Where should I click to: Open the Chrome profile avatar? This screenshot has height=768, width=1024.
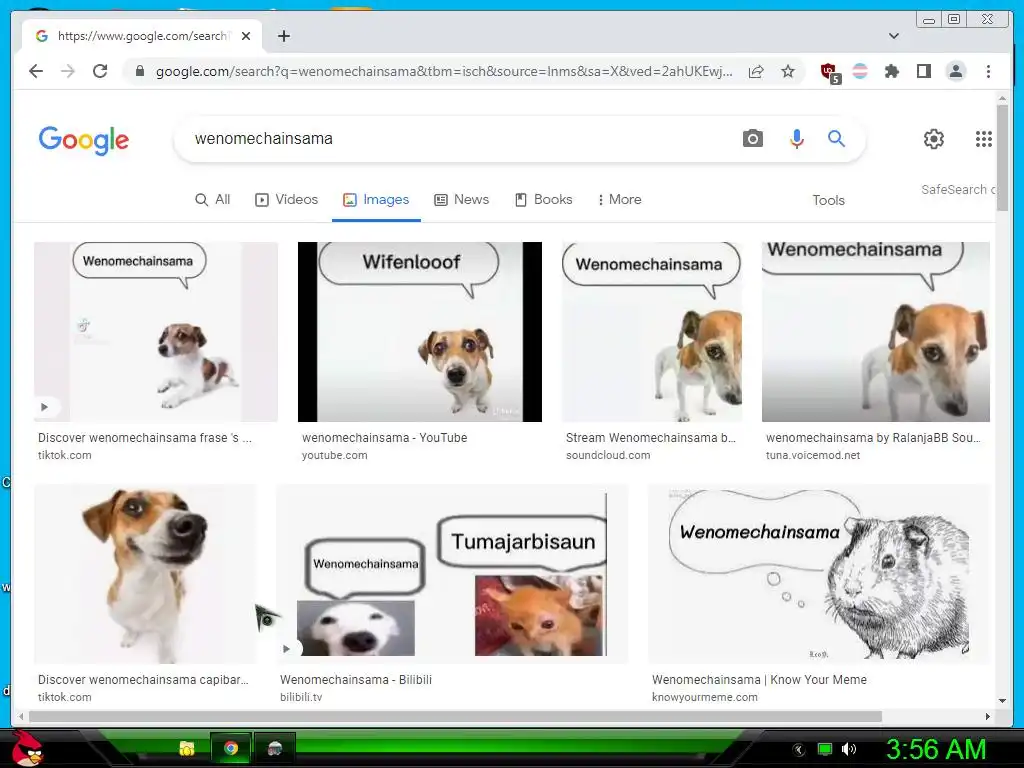(955, 71)
